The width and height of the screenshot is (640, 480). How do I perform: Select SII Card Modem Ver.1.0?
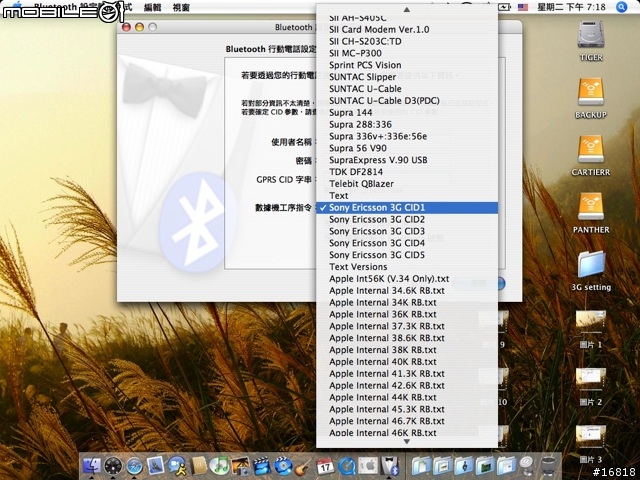pyautogui.click(x=407, y=29)
